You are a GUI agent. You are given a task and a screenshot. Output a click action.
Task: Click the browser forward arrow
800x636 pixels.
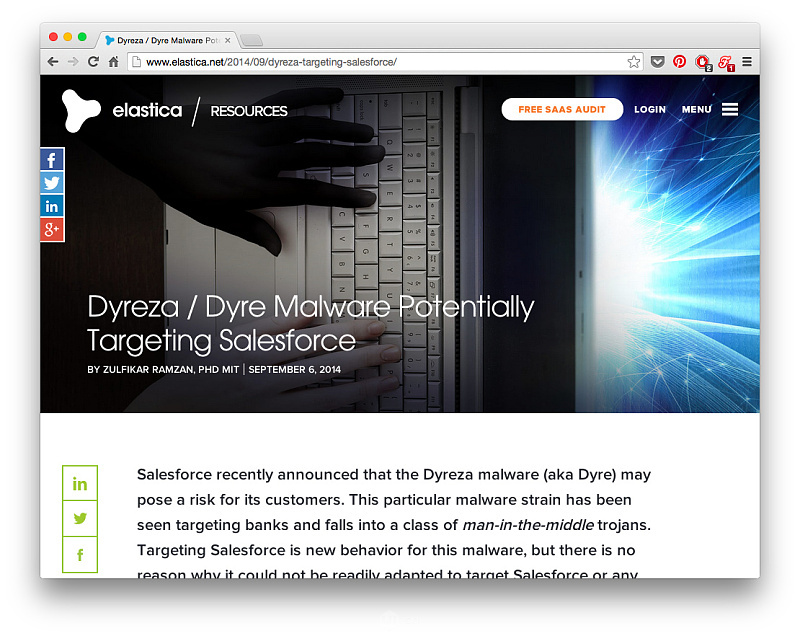pyautogui.click(x=73, y=62)
